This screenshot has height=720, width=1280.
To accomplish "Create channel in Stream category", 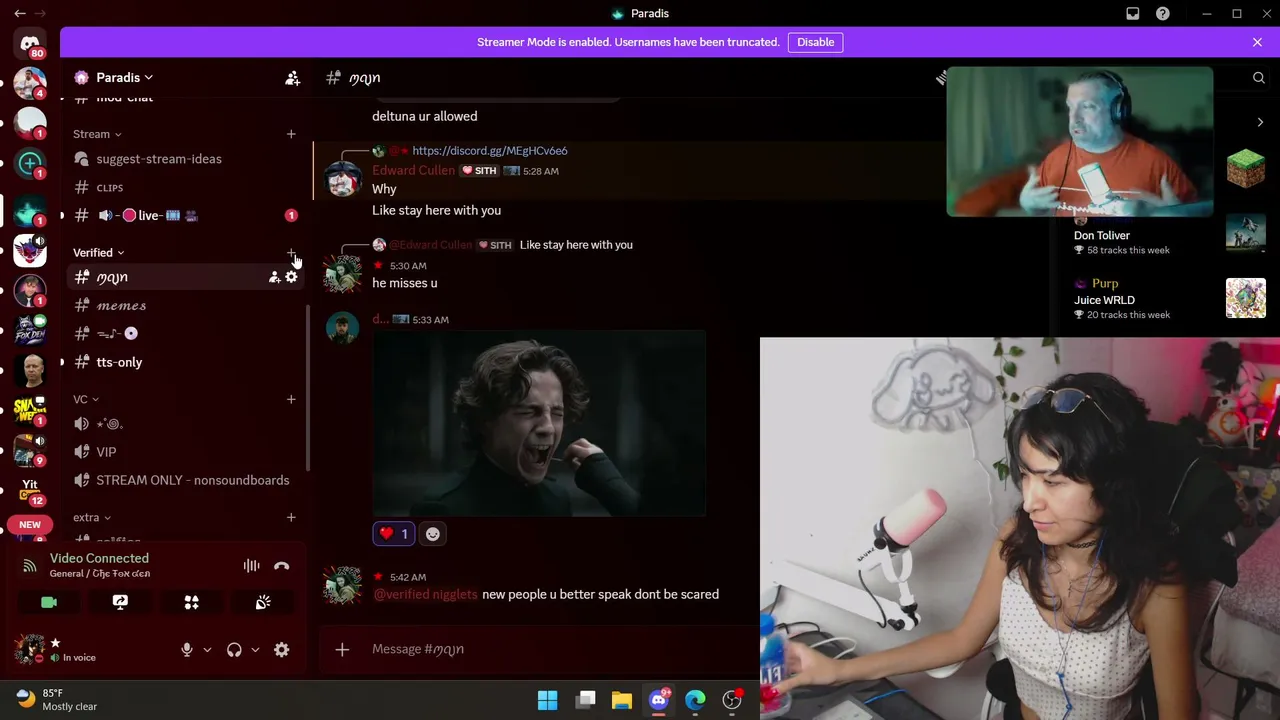I will click(291, 134).
